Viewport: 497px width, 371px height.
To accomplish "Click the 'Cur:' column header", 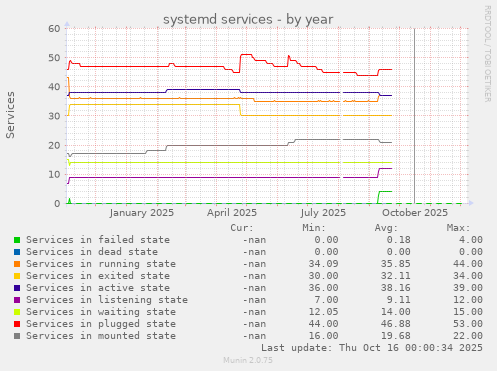I will click(x=242, y=228).
